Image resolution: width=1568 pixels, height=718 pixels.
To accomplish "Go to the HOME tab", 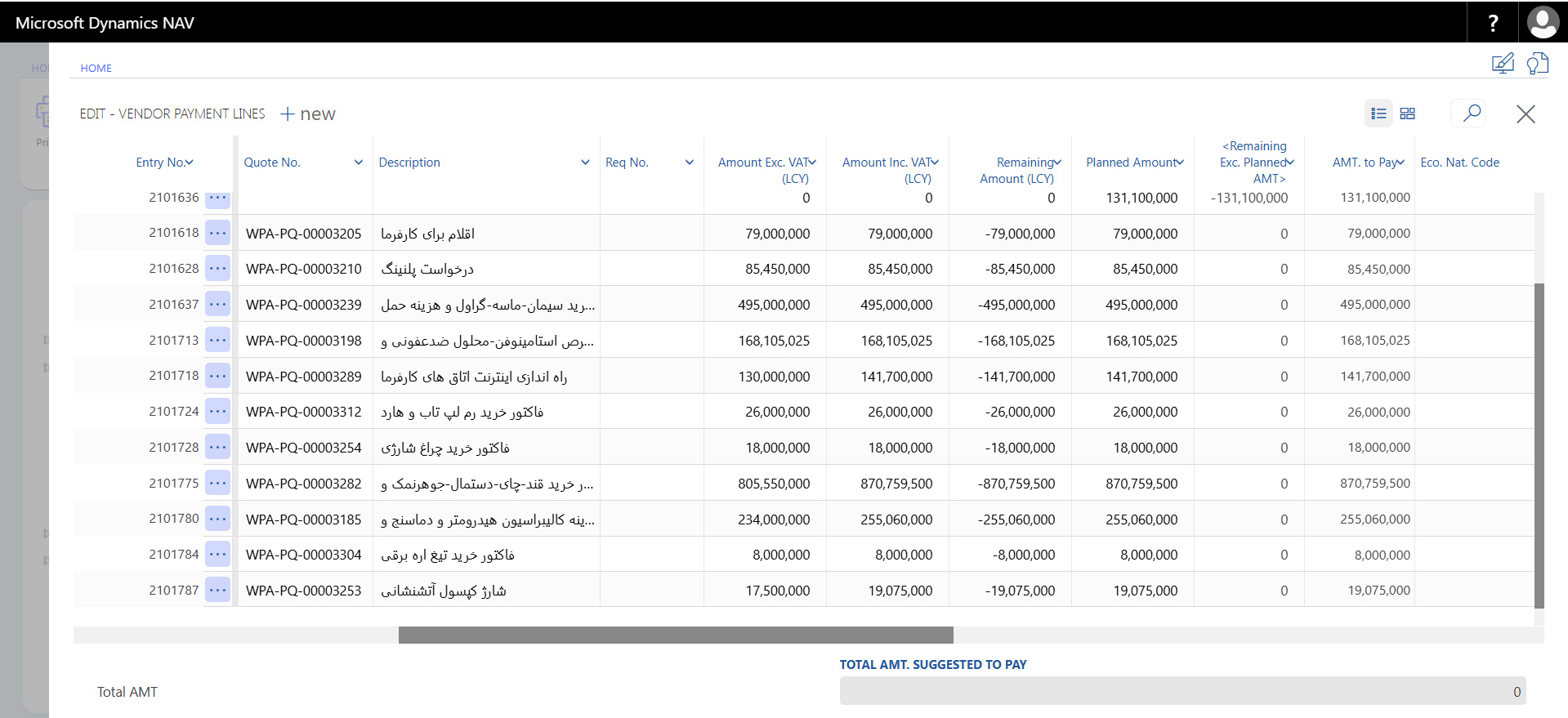I will coord(96,69).
